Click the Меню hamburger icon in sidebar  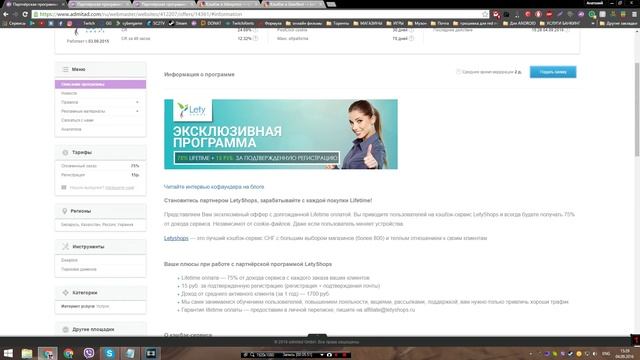tap(65, 69)
